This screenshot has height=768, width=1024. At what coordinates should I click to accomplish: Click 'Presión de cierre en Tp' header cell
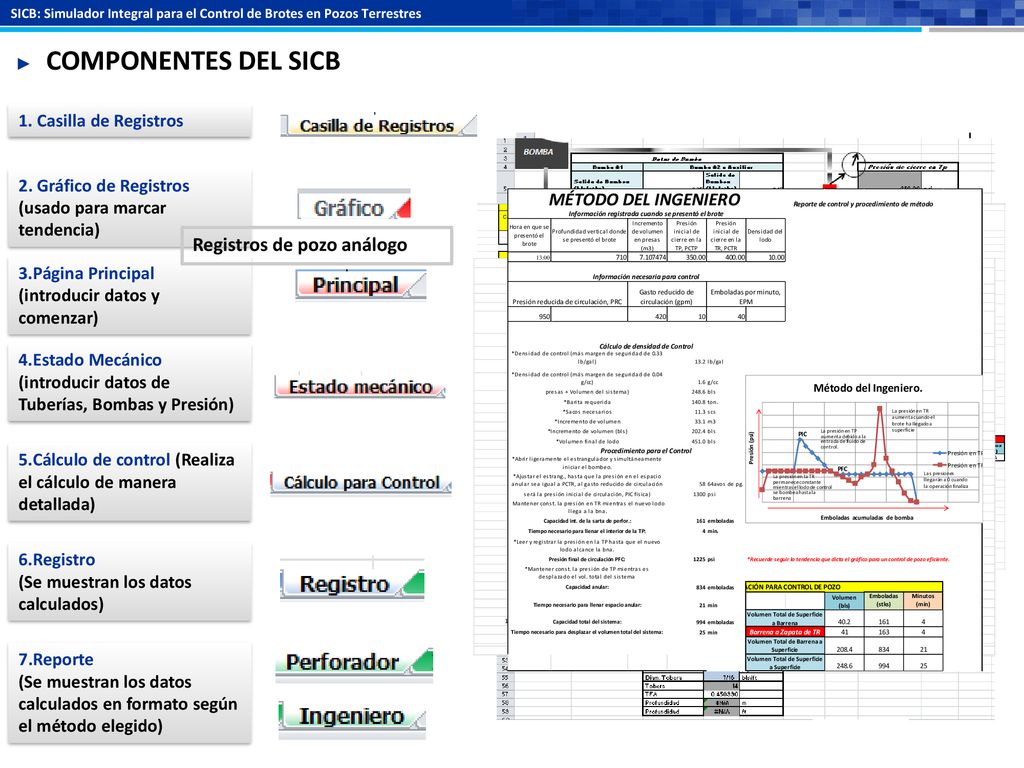(908, 167)
